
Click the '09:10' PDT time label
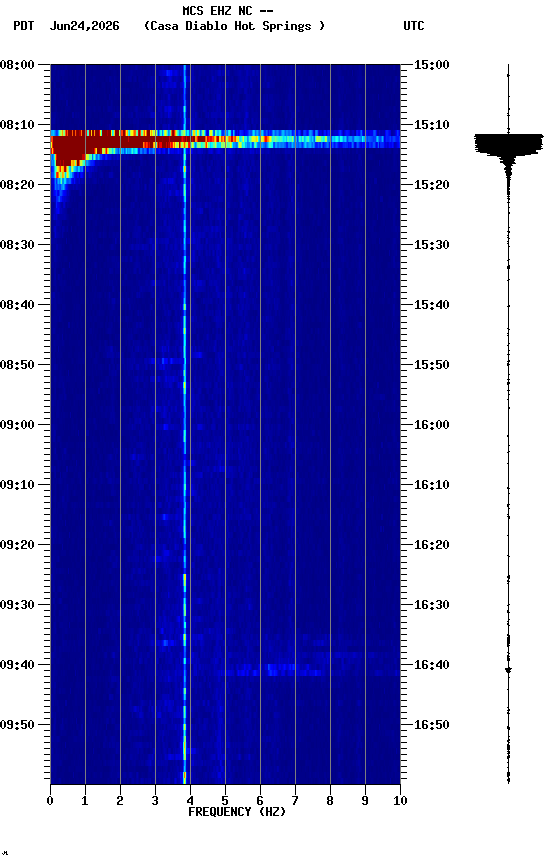pyautogui.click(x=17, y=485)
